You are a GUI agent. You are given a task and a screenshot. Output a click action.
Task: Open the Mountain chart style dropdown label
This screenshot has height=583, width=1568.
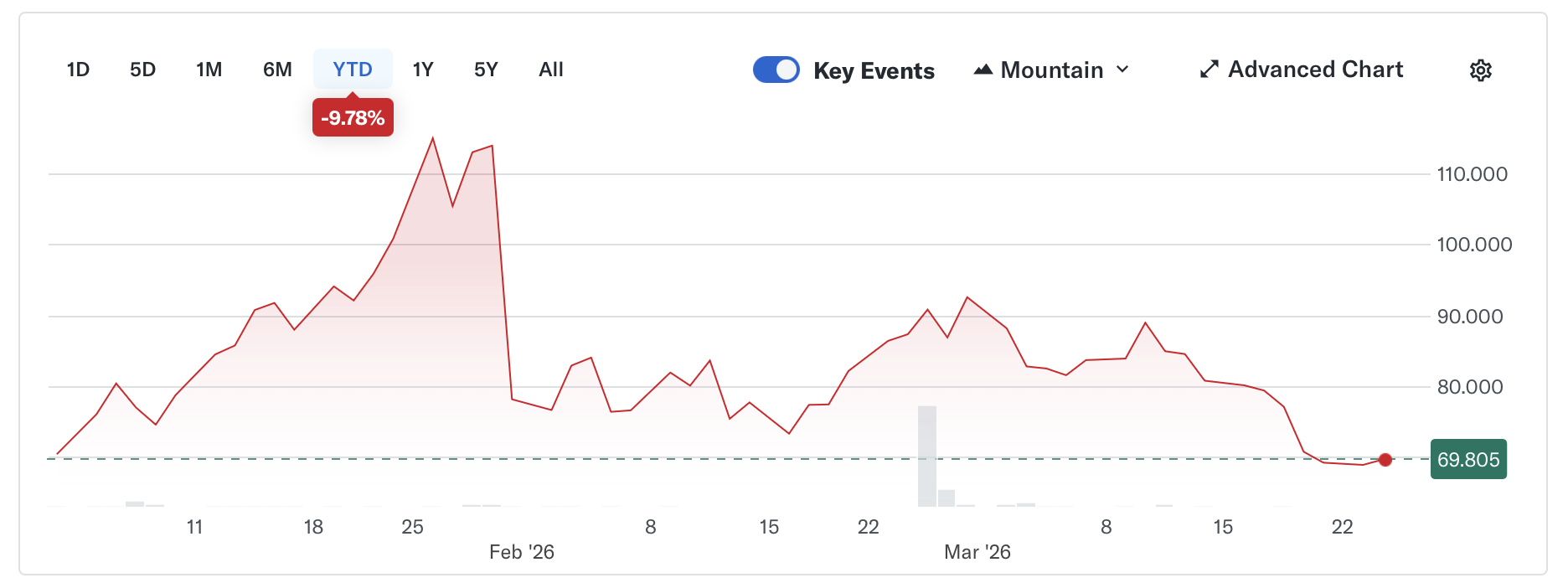point(1051,70)
